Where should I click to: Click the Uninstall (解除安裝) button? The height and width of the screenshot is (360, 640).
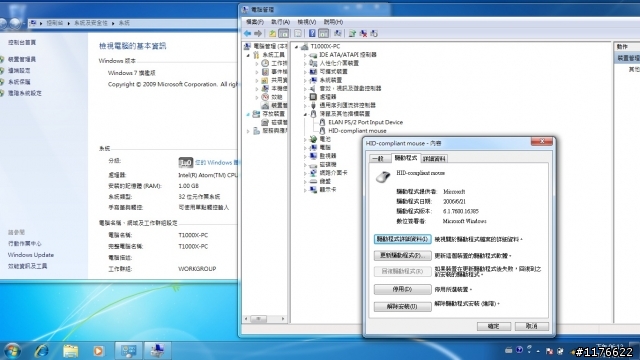[x=402, y=306]
